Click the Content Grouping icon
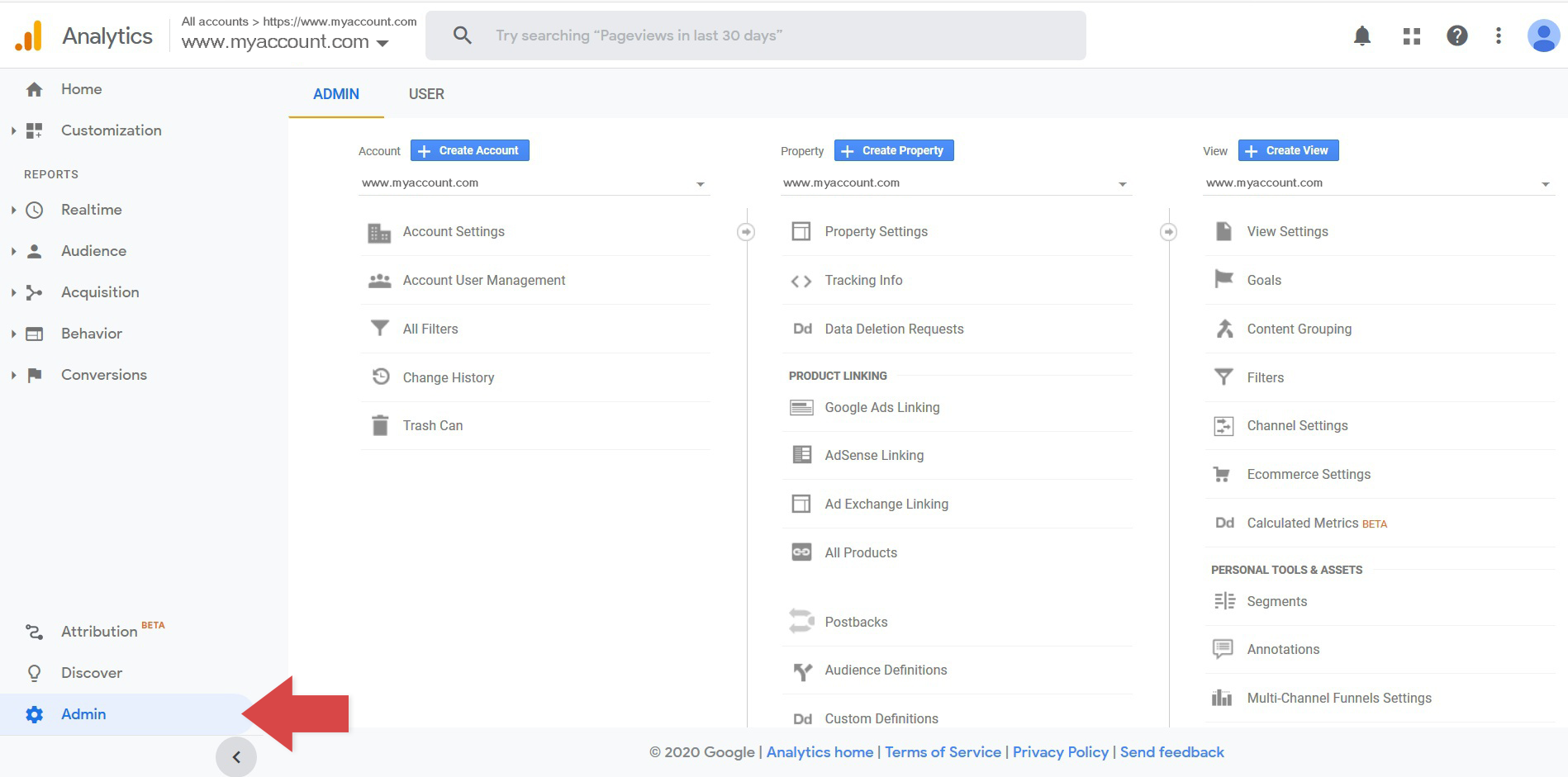The image size is (1568, 777). 1224,329
